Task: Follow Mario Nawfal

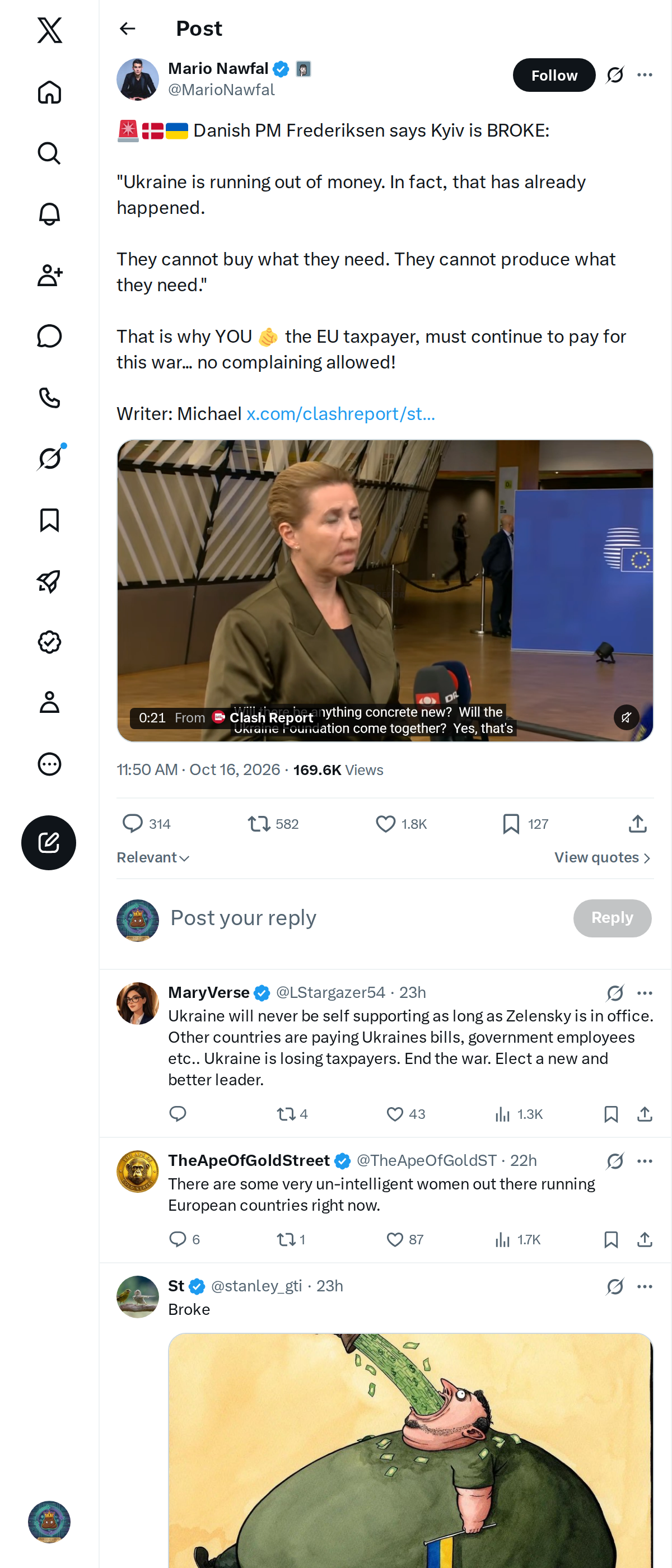Action: coord(554,75)
